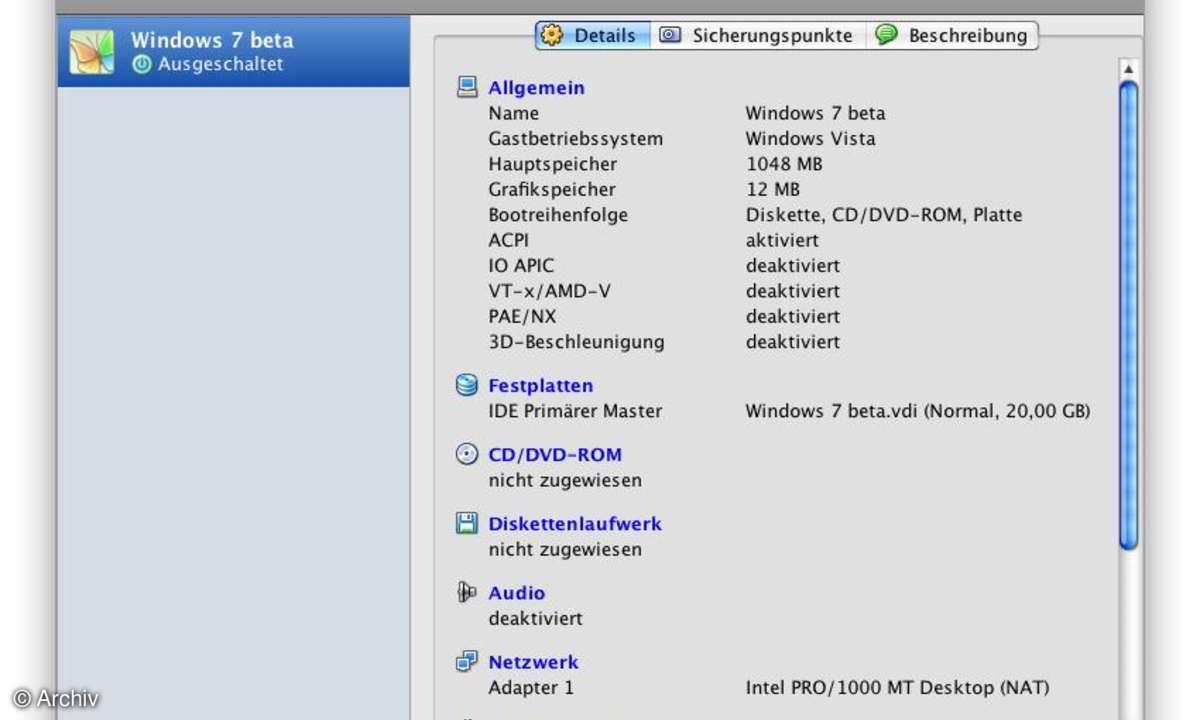This screenshot has width=1200, height=720.
Task: Click the '3D-Beschleunigung' label
Action: pos(576,342)
